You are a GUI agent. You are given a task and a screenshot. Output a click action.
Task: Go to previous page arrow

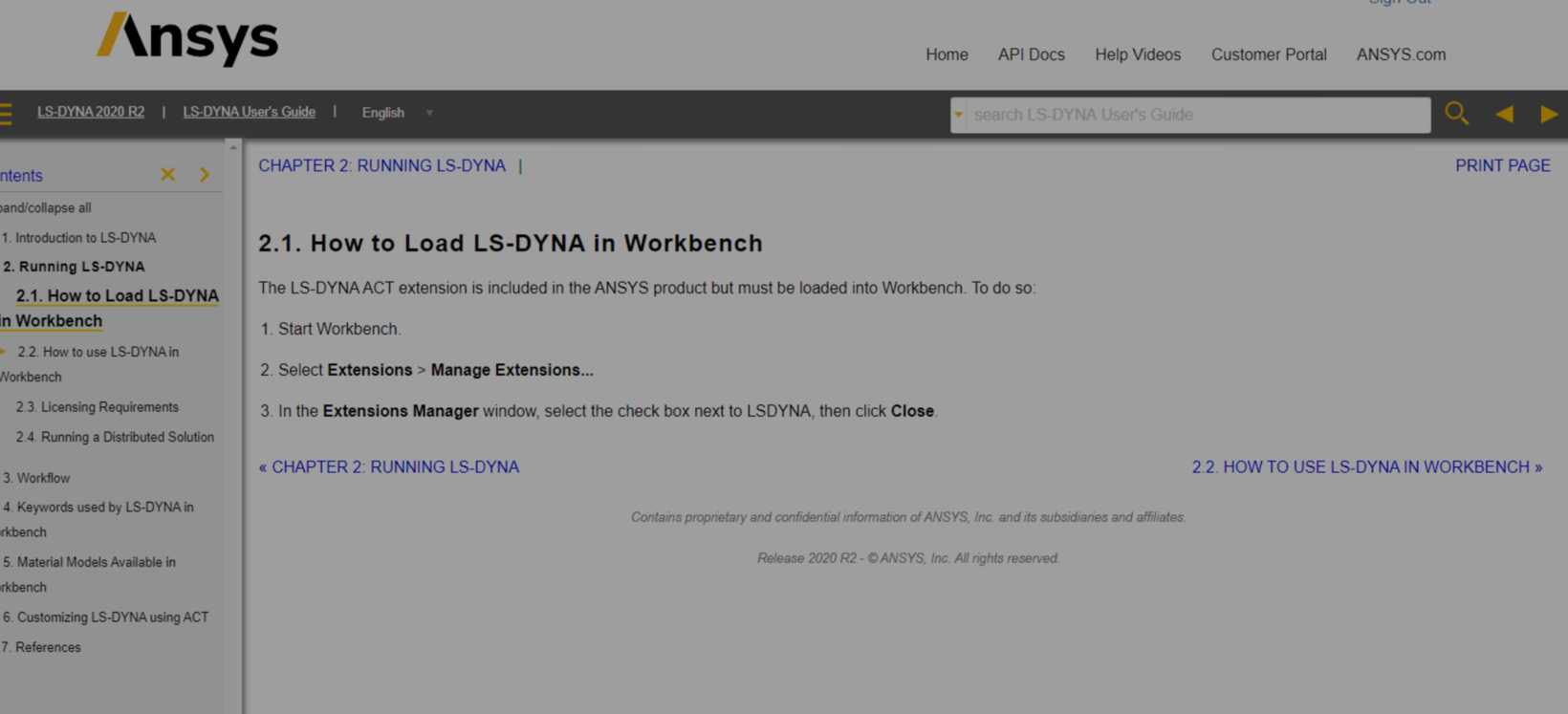1504,114
